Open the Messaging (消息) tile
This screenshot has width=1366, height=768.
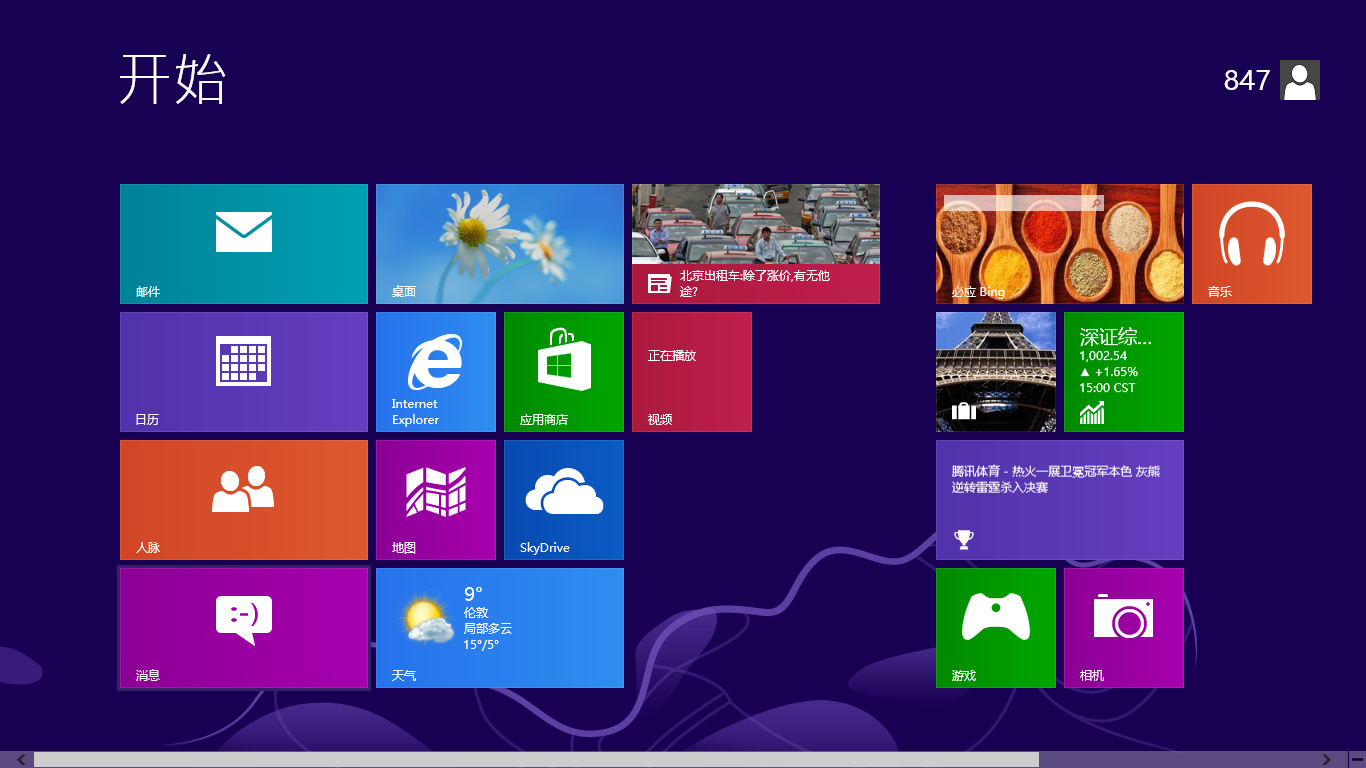[x=244, y=627]
